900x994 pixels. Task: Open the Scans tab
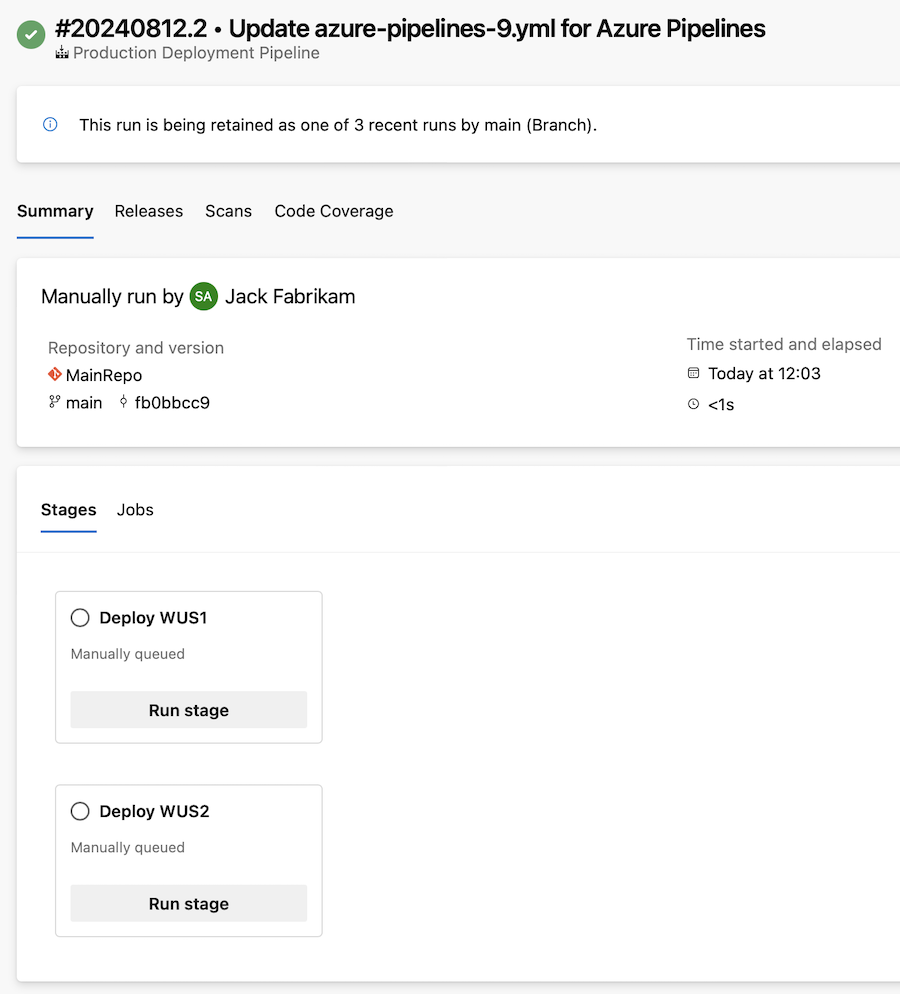(228, 211)
